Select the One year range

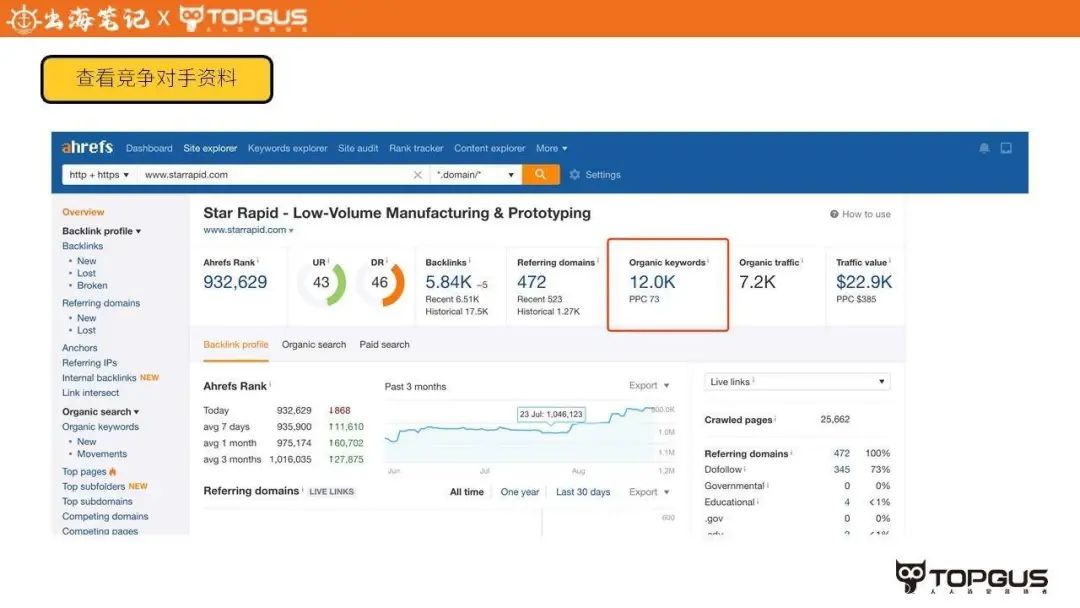coord(519,492)
